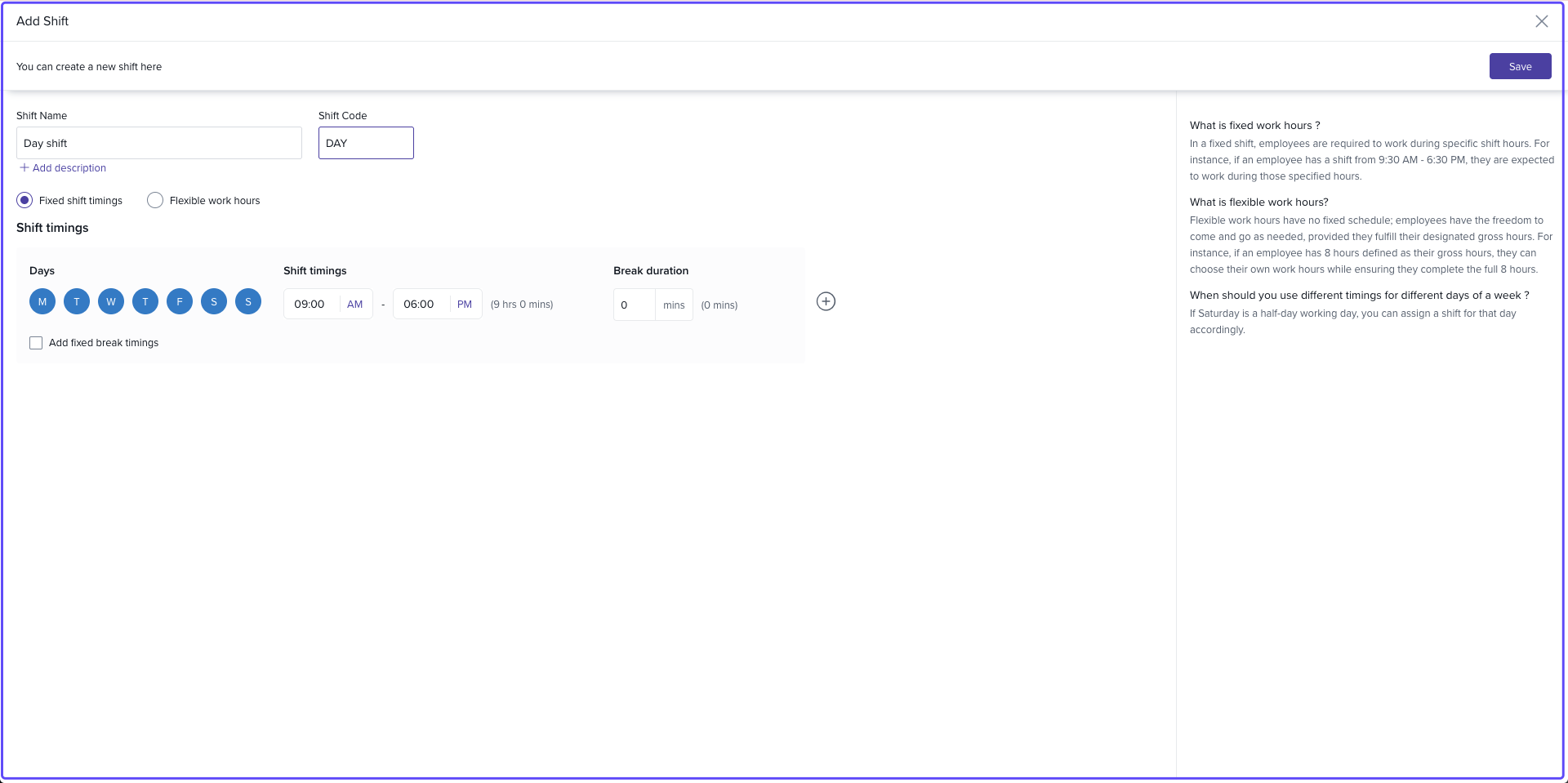Toggle the Saturday day circle
This screenshot has width=1568, height=783.
[x=214, y=301]
